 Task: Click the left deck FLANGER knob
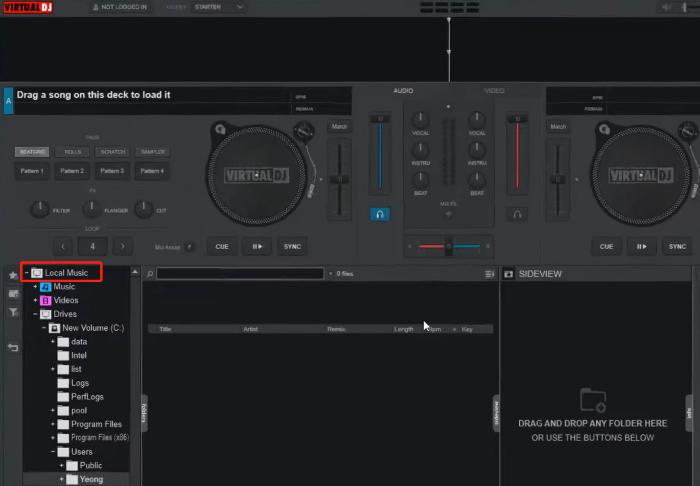pos(92,209)
